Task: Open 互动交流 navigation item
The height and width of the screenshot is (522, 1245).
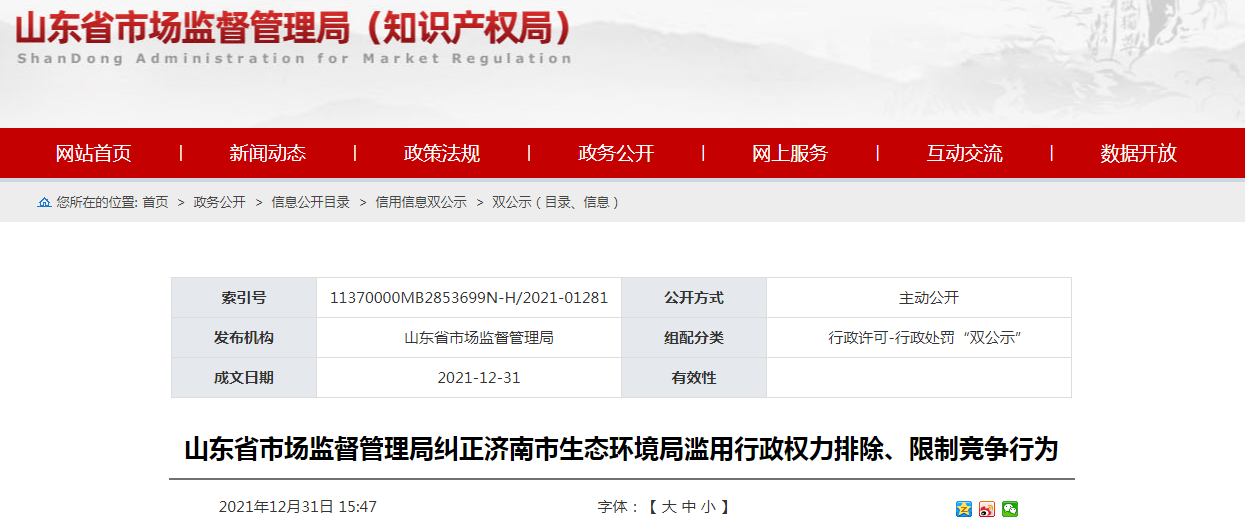Action: (x=964, y=153)
